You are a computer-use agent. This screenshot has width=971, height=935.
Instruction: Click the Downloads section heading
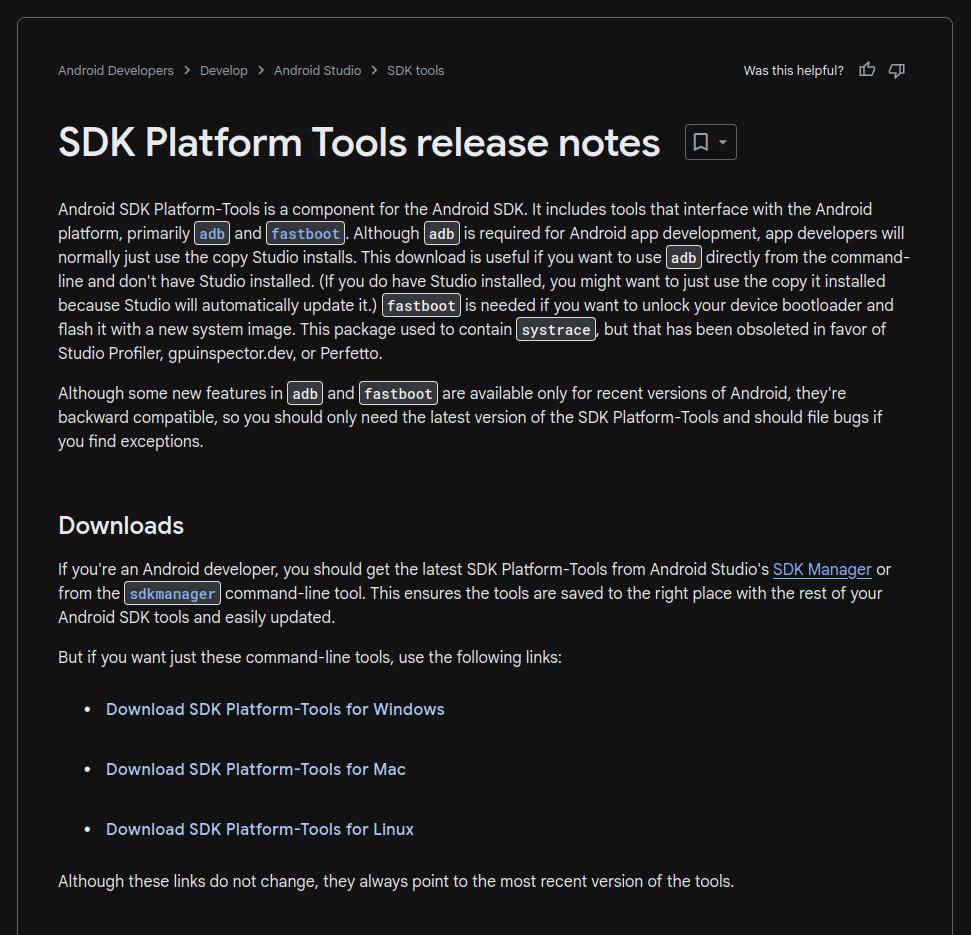121,526
